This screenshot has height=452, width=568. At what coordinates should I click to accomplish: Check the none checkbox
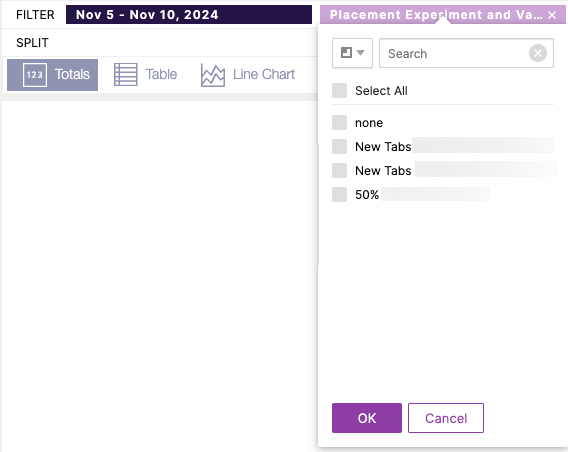click(x=339, y=122)
